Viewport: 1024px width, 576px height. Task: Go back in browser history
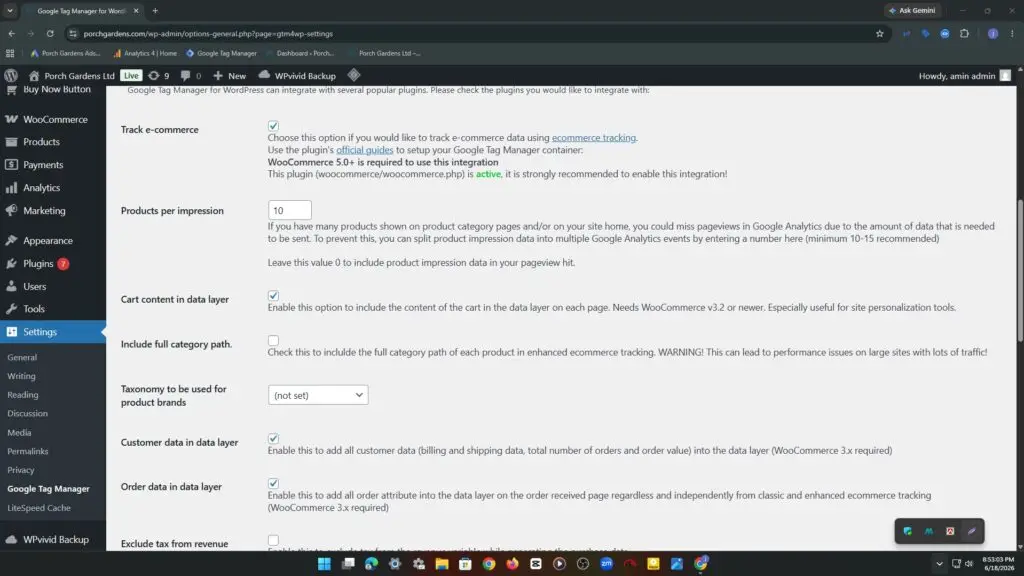pos(12,33)
